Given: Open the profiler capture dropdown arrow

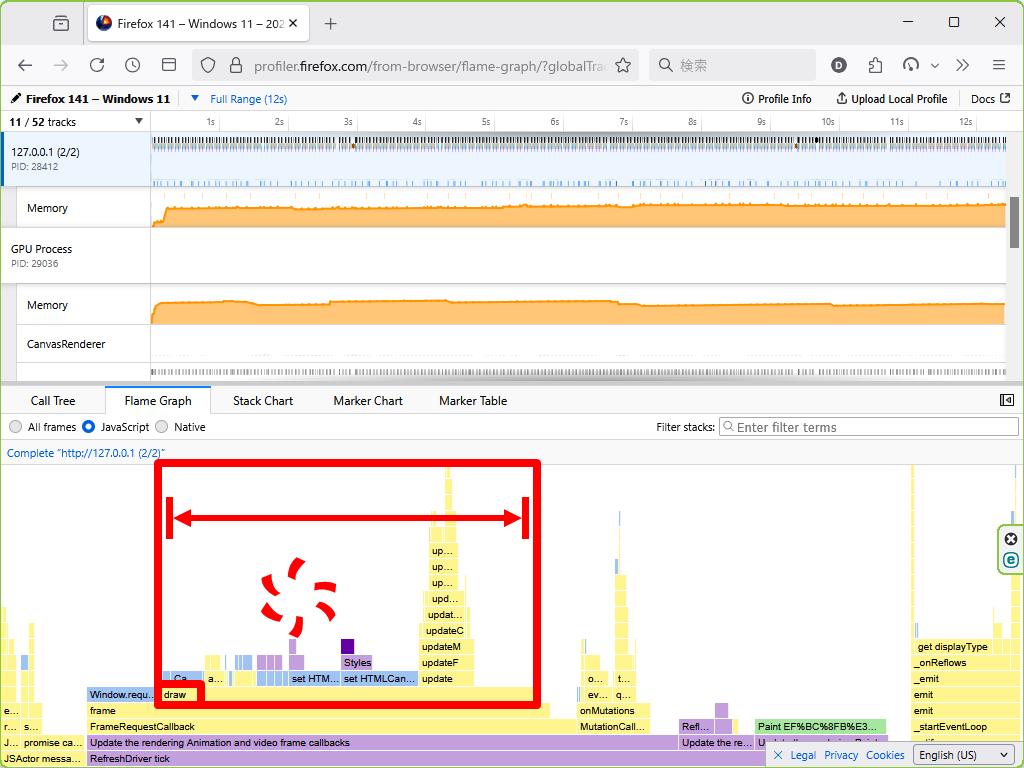Looking at the screenshot, I should click(x=935, y=65).
